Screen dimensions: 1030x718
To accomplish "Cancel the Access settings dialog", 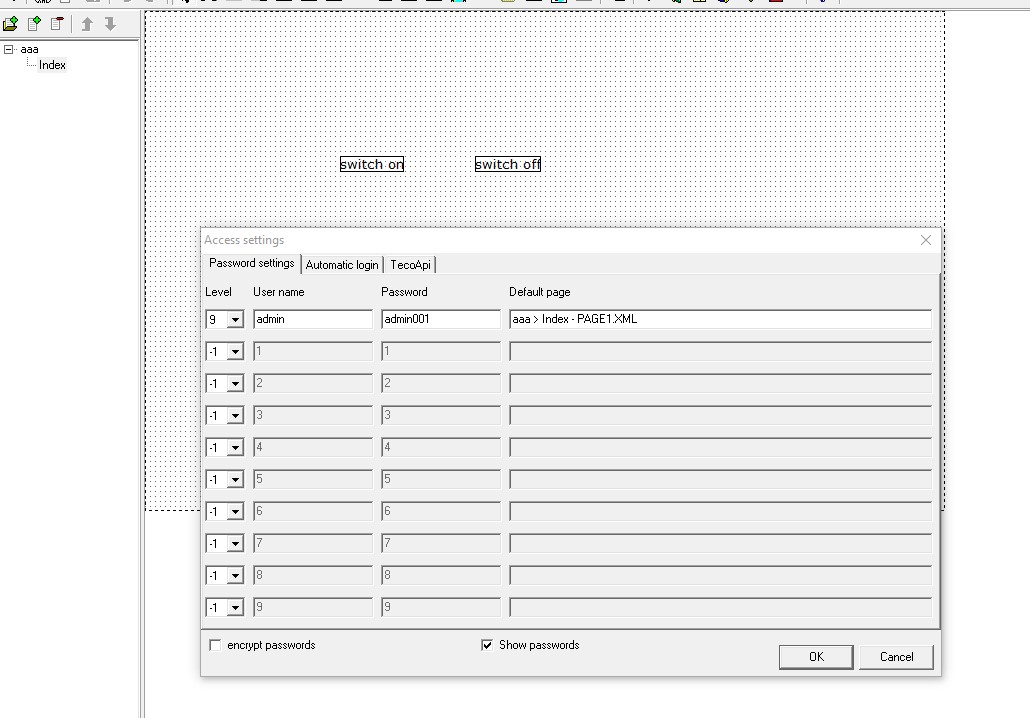I will 896,657.
